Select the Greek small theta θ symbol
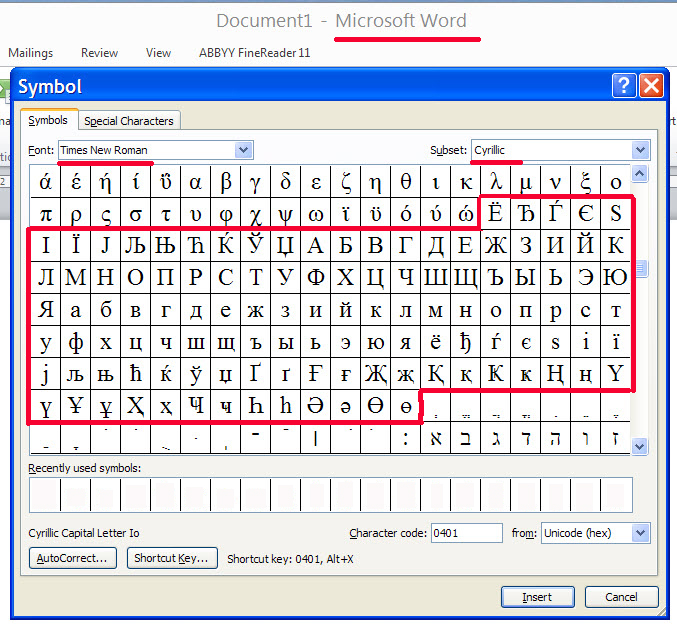 (405, 182)
